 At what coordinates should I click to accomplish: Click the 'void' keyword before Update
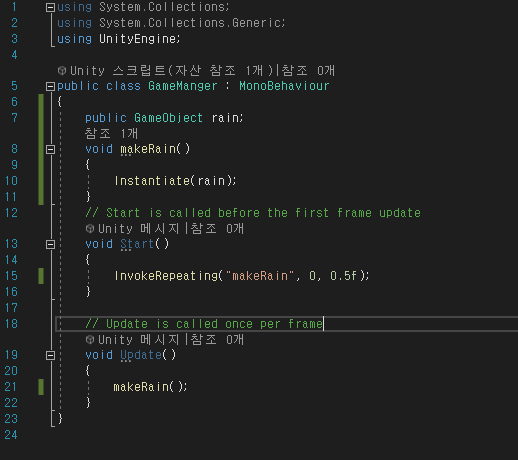pyautogui.click(x=99, y=355)
